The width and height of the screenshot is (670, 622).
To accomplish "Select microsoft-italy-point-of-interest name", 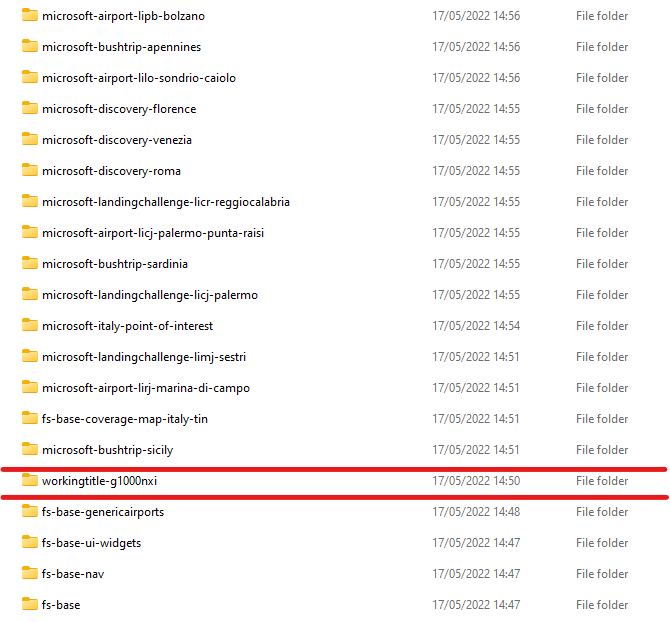I will coord(127,326).
